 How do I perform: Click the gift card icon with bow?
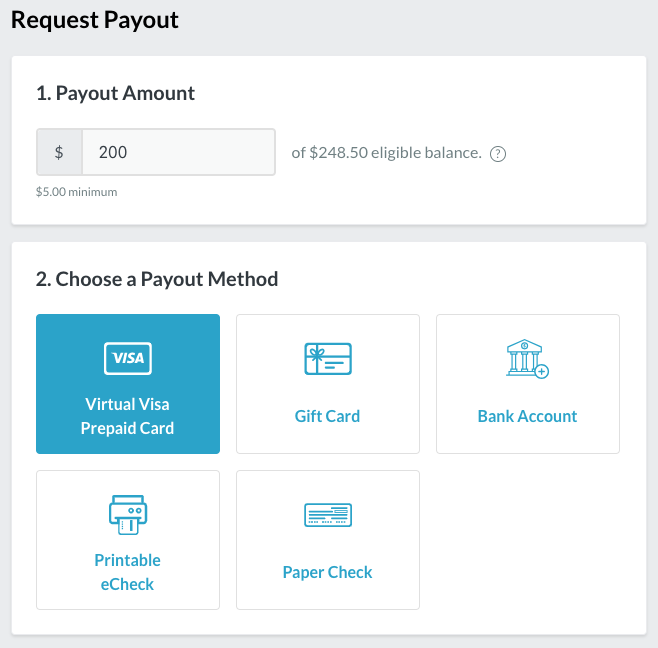328,359
